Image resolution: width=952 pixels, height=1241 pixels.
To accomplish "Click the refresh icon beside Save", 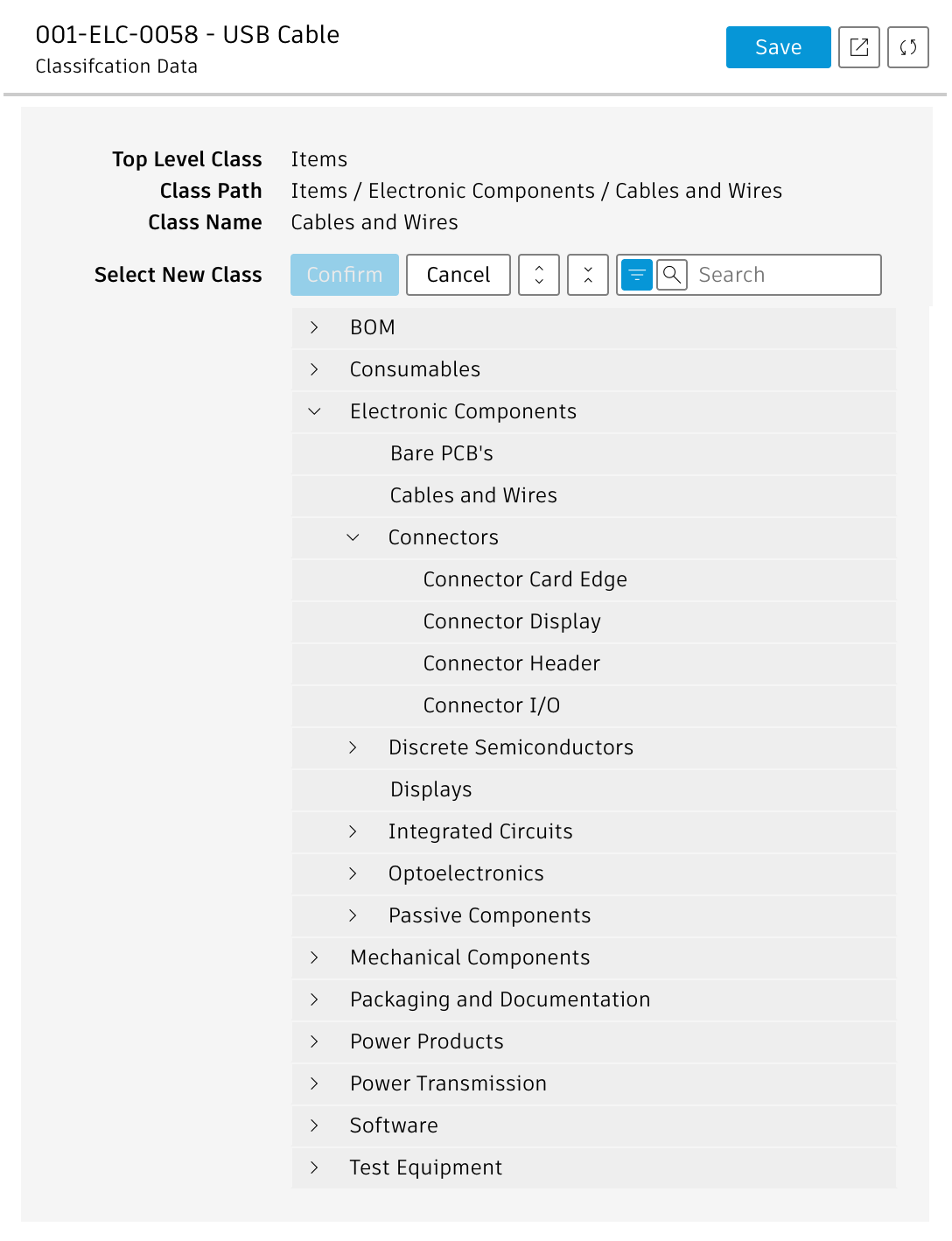I will click(907, 47).
